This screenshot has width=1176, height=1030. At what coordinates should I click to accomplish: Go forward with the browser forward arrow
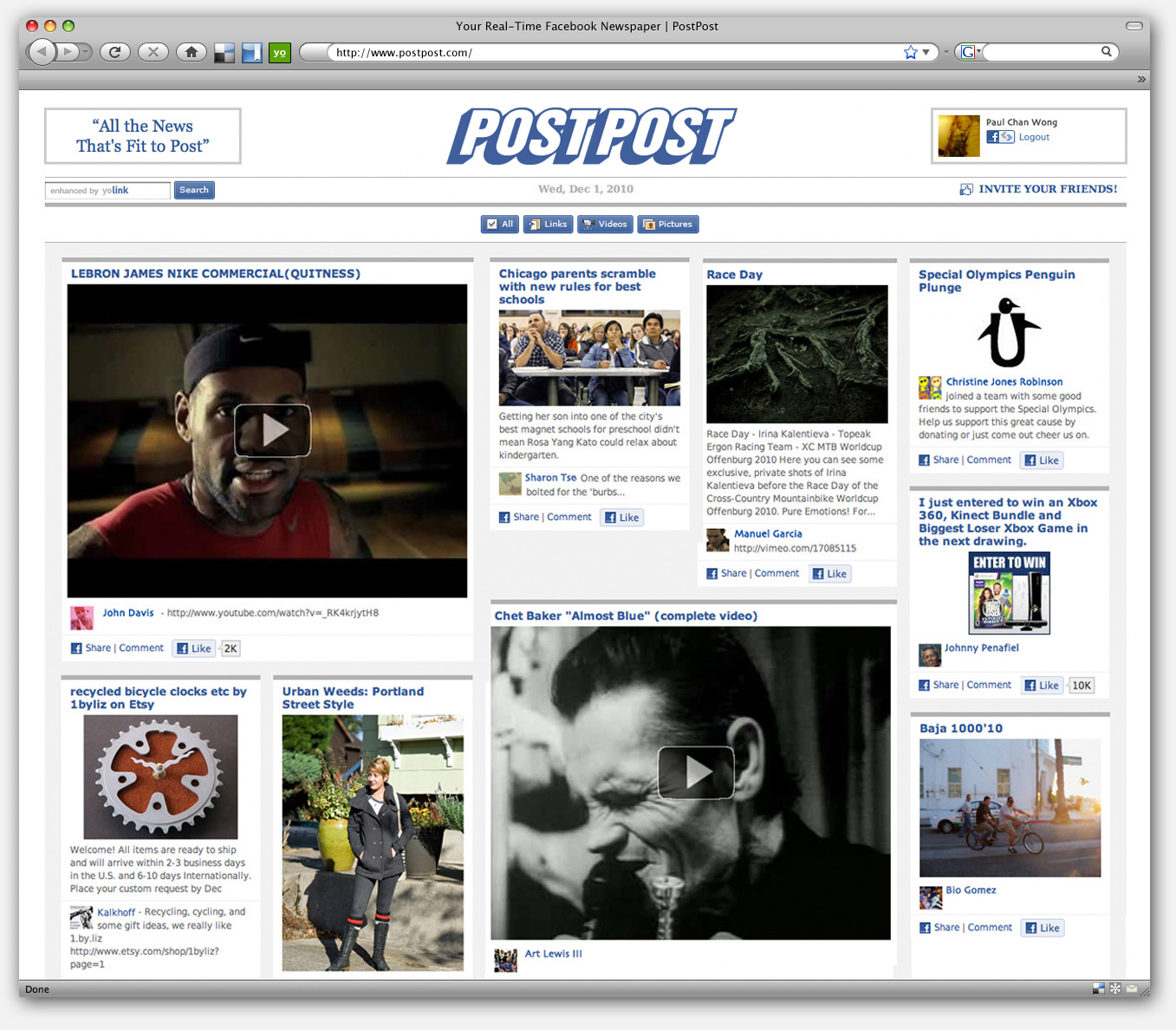pyautogui.click(x=68, y=52)
